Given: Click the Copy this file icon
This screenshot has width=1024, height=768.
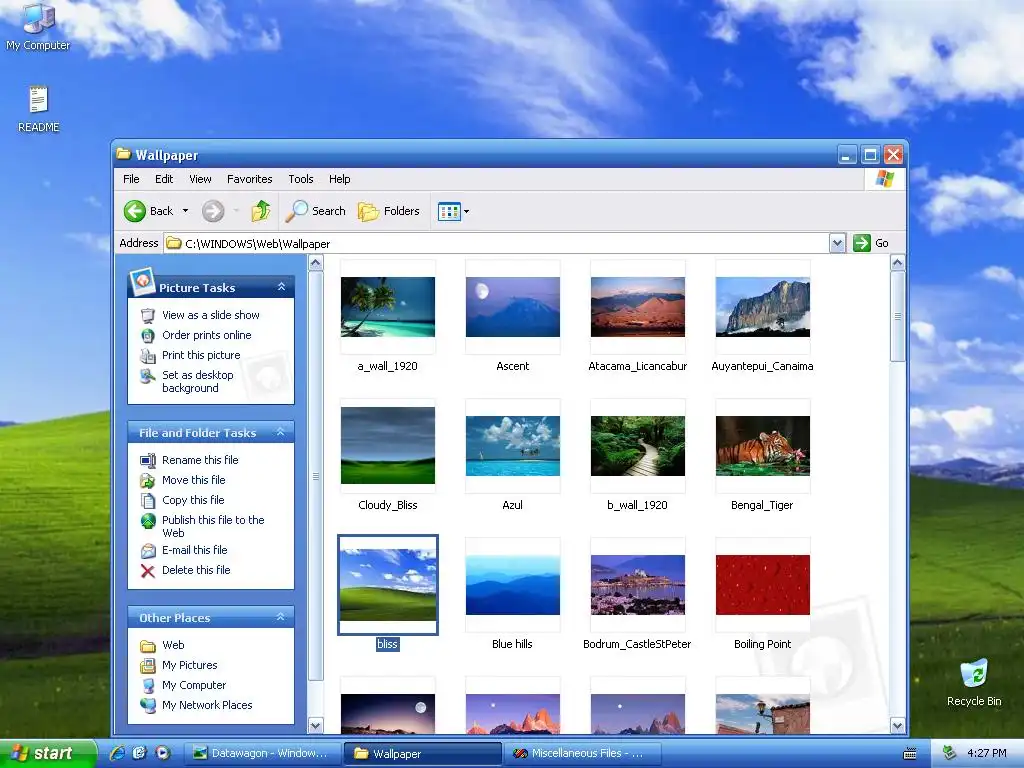Looking at the screenshot, I should click(148, 501).
